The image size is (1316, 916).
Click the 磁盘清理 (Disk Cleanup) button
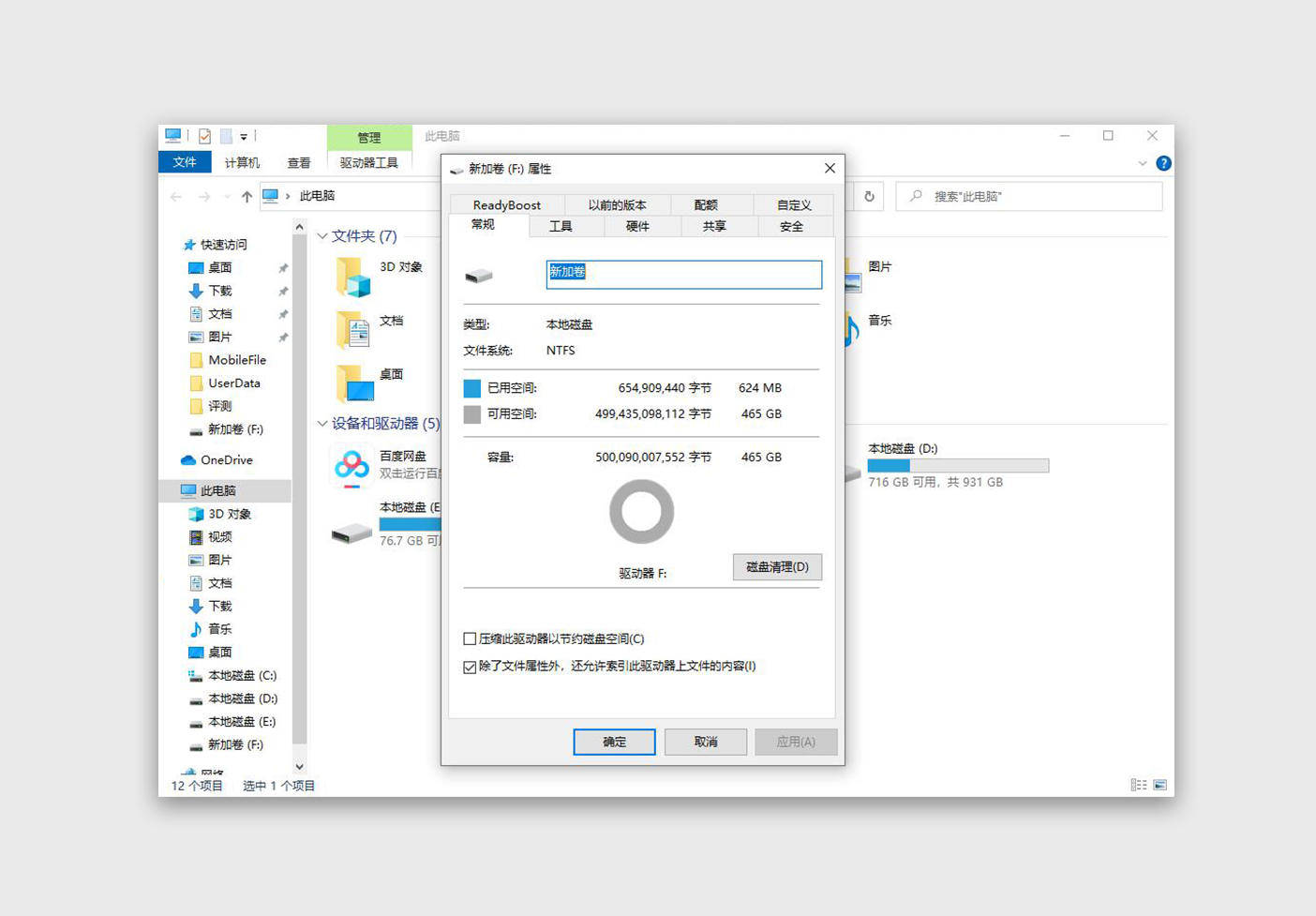[x=777, y=567]
